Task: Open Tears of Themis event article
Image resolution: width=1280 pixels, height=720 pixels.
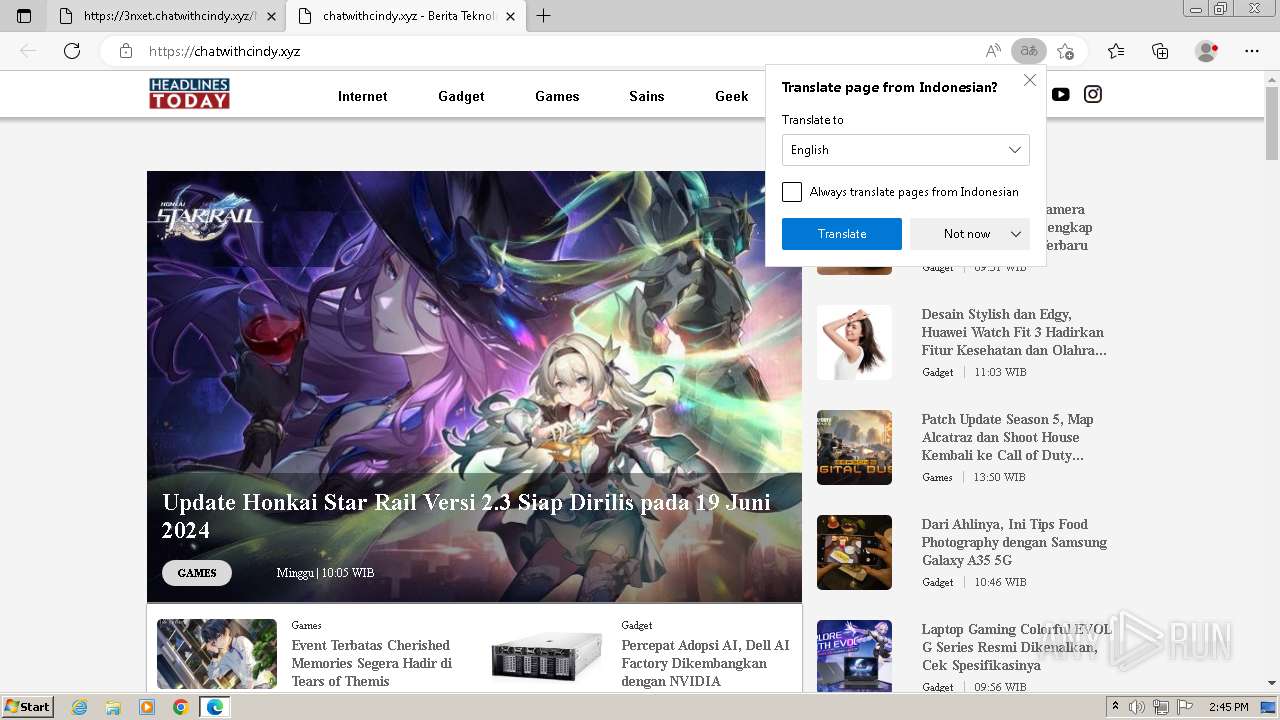Action: pos(371,663)
